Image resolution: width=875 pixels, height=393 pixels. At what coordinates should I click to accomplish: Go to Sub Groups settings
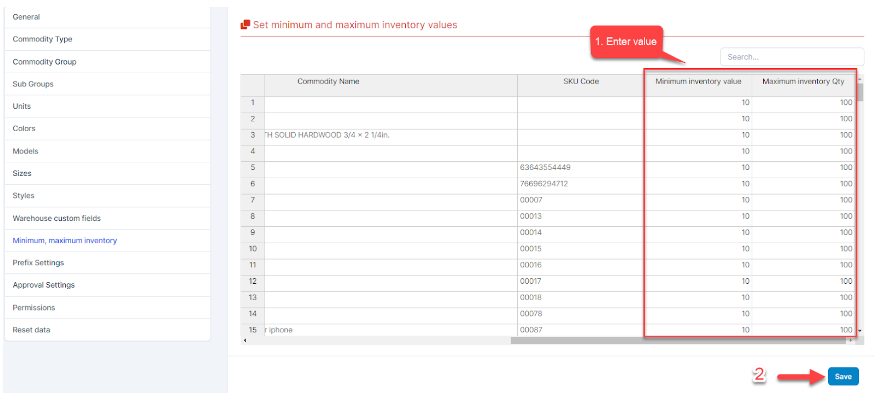point(107,84)
